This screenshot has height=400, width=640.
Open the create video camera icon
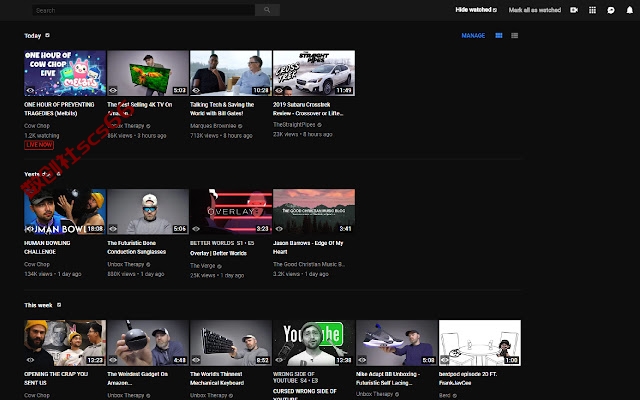(574, 10)
